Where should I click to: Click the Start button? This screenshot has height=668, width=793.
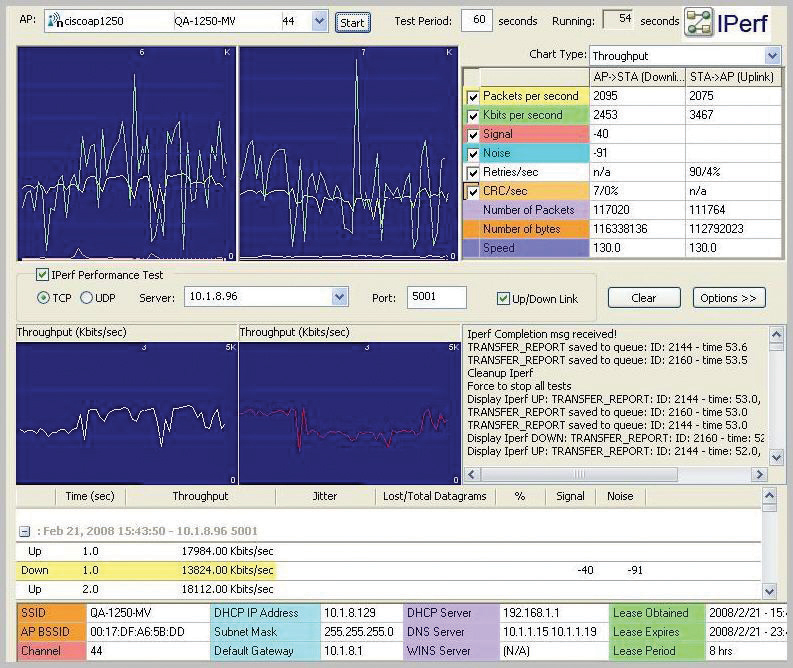353,23
